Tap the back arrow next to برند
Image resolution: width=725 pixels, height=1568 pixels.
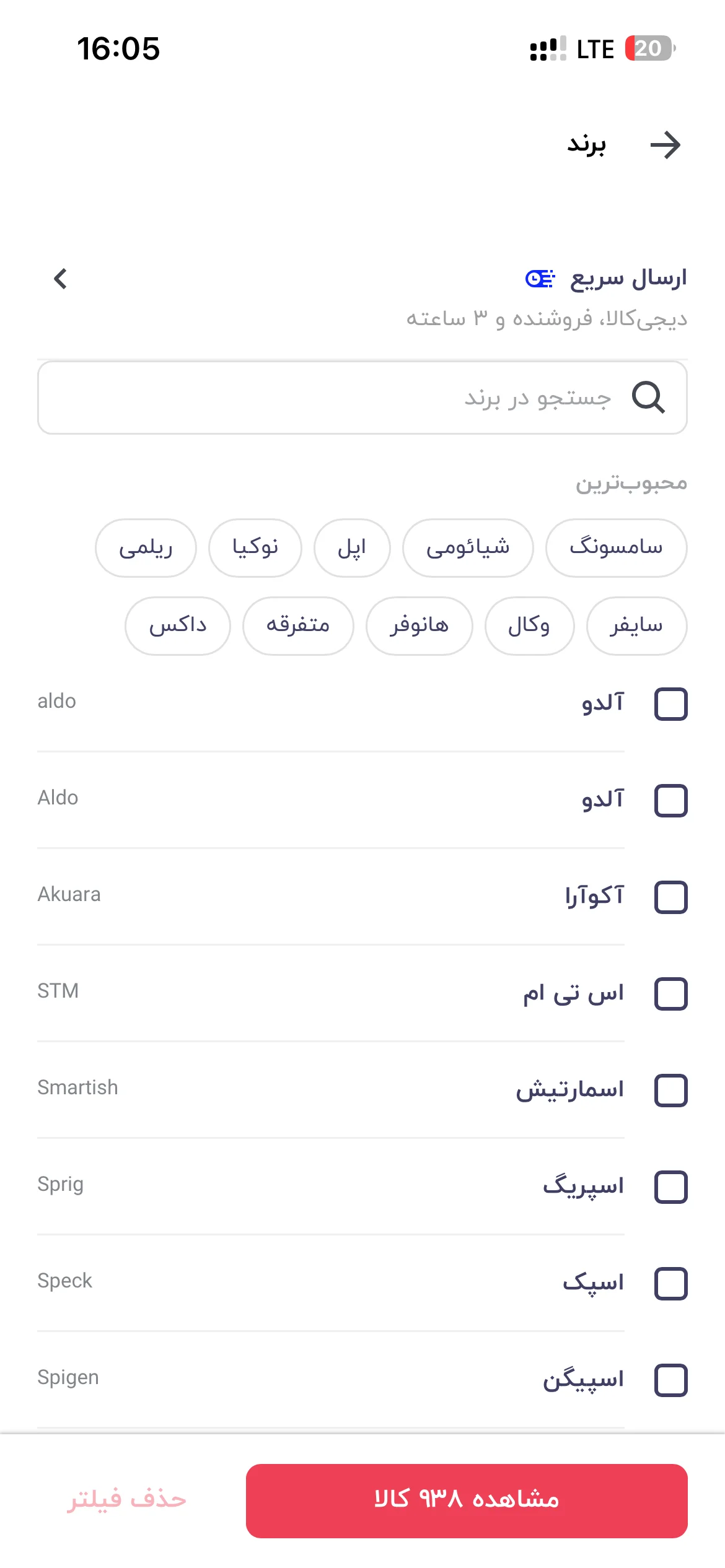(666, 145)
